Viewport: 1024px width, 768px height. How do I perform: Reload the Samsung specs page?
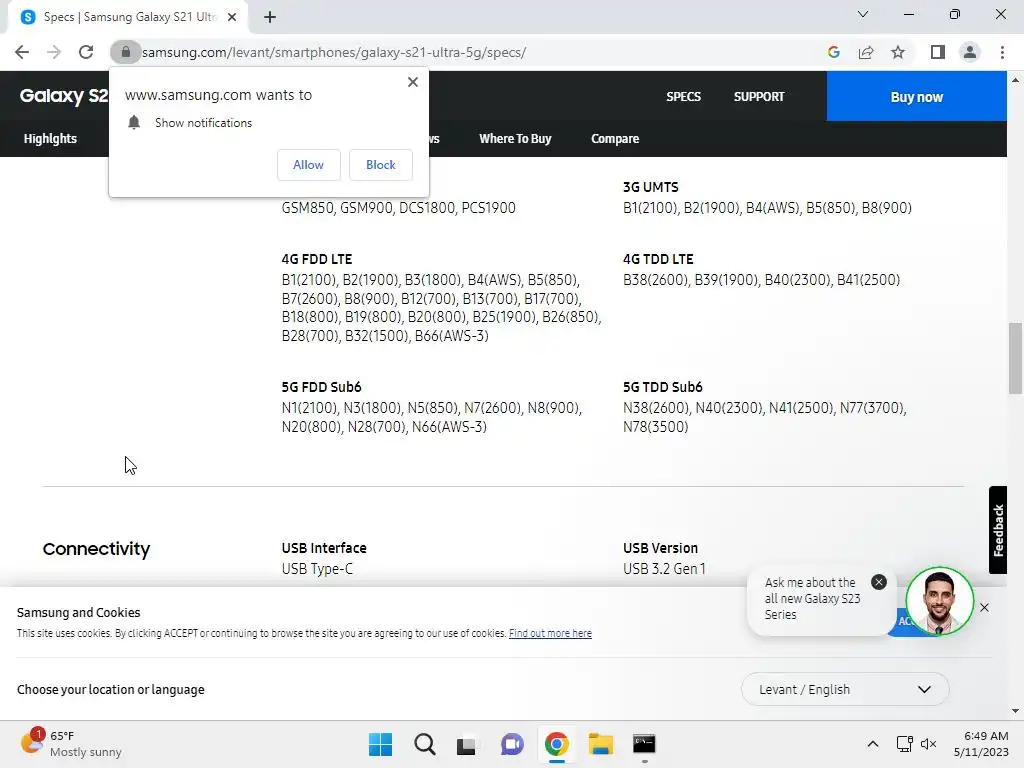coord(86,52)
